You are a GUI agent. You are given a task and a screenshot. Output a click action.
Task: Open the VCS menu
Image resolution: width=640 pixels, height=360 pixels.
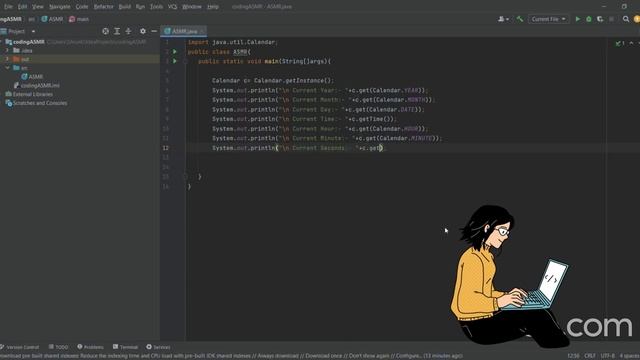(172, 7)
